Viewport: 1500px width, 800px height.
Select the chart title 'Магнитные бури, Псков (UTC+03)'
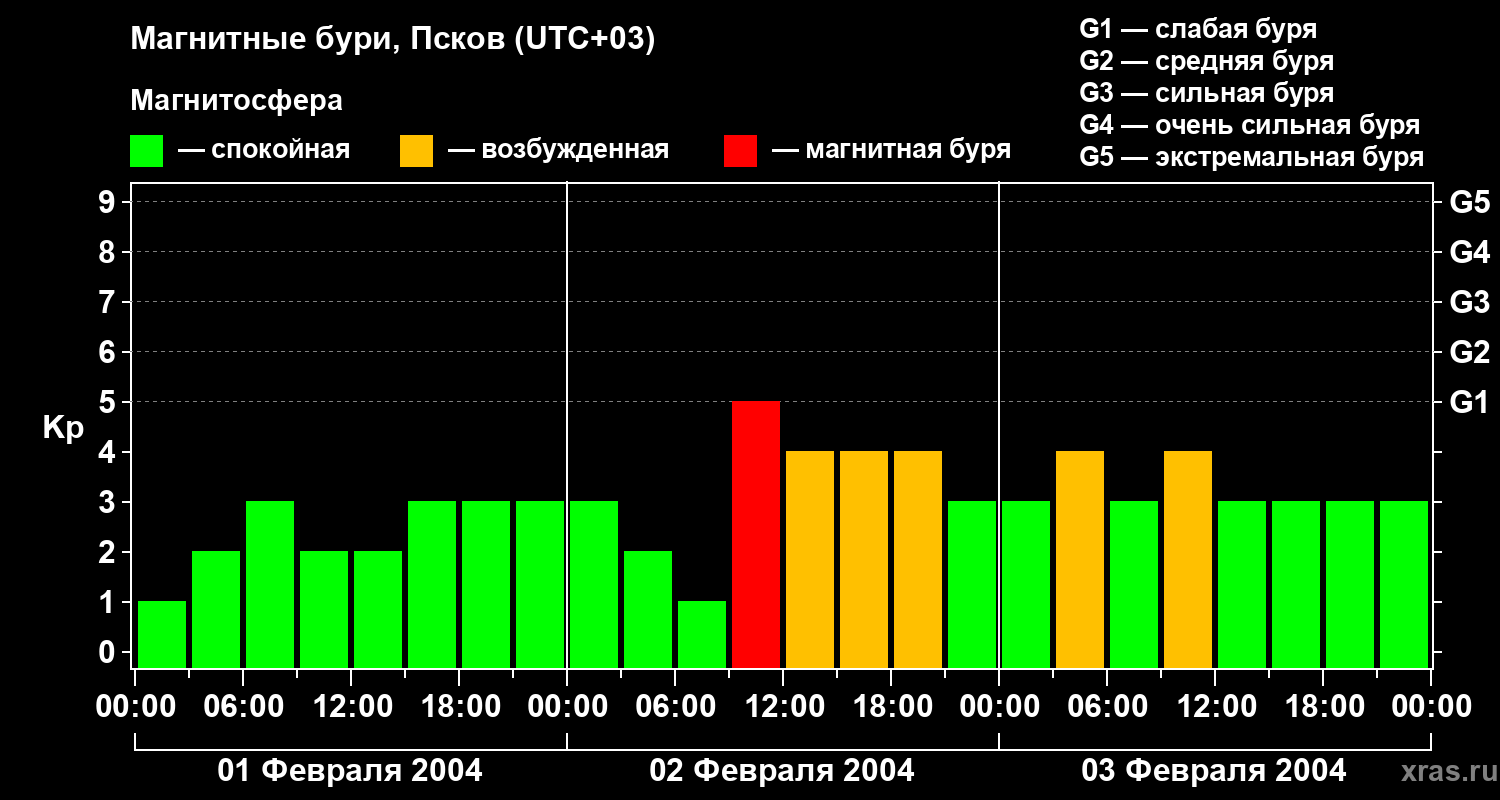tap(393, 40)
